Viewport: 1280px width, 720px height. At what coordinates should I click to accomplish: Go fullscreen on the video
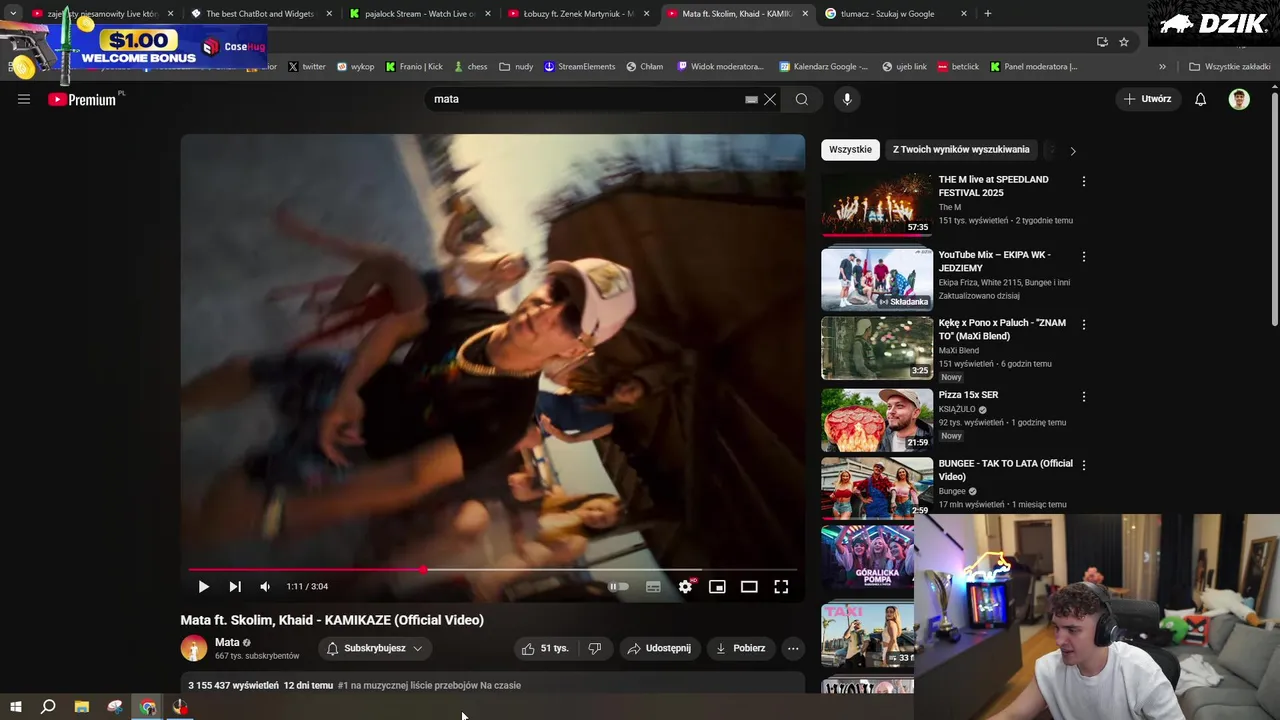[x=781, y=587]
